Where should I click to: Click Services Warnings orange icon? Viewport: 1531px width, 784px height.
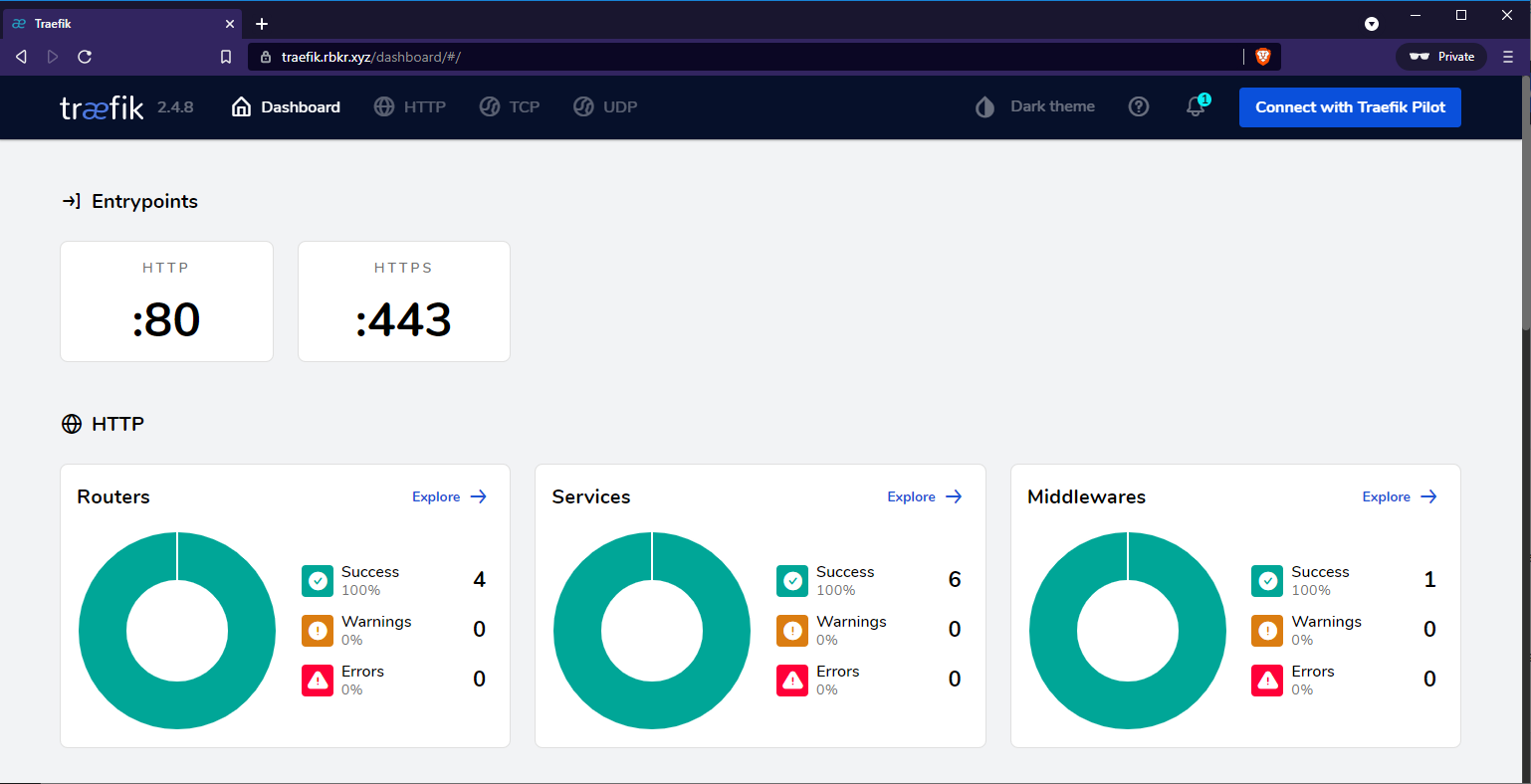tap(792, 631)
